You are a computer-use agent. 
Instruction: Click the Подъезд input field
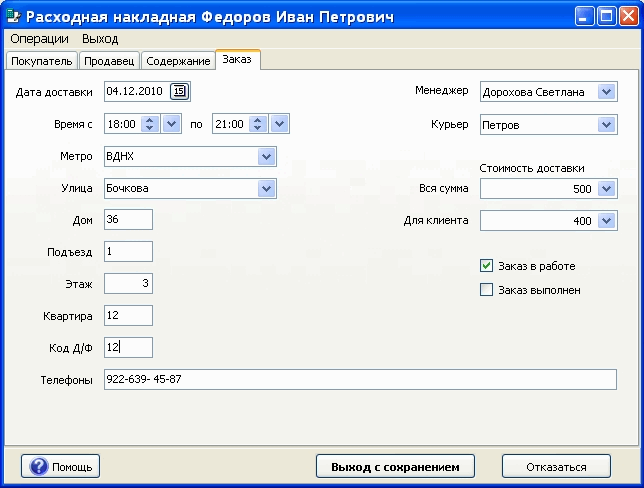coord(128,251)
